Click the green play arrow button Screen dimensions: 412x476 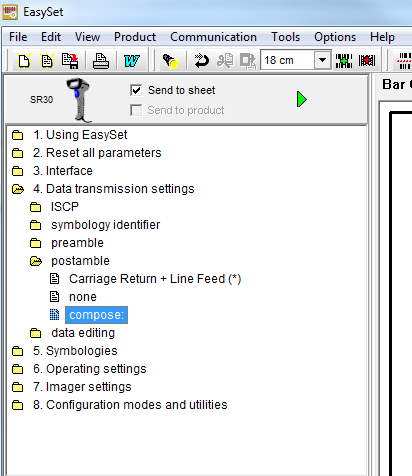pyautogui.click(x=302, y=99)
